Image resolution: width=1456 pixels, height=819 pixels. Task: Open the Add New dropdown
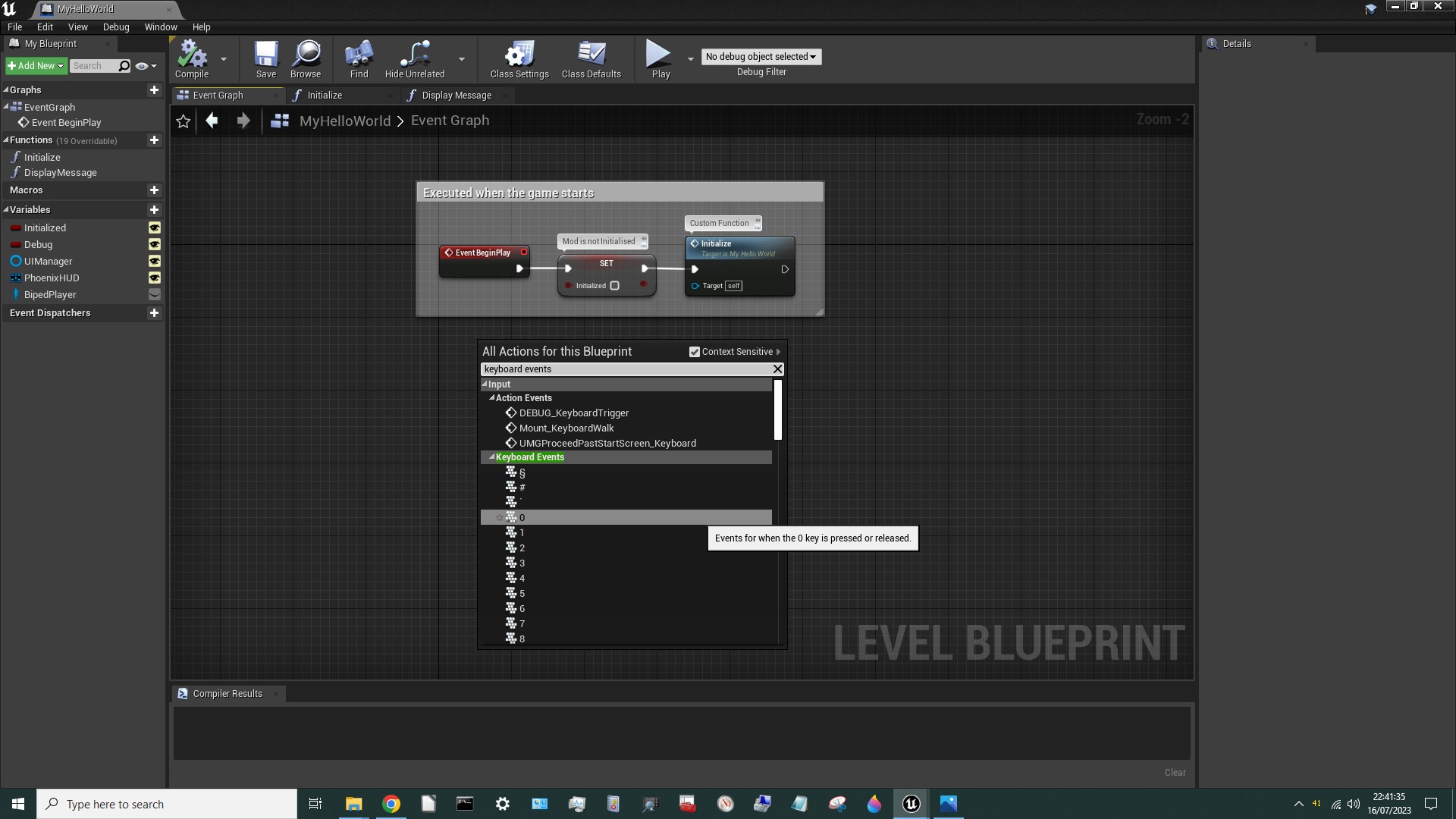pyautogui.click(x=36, y=66)
